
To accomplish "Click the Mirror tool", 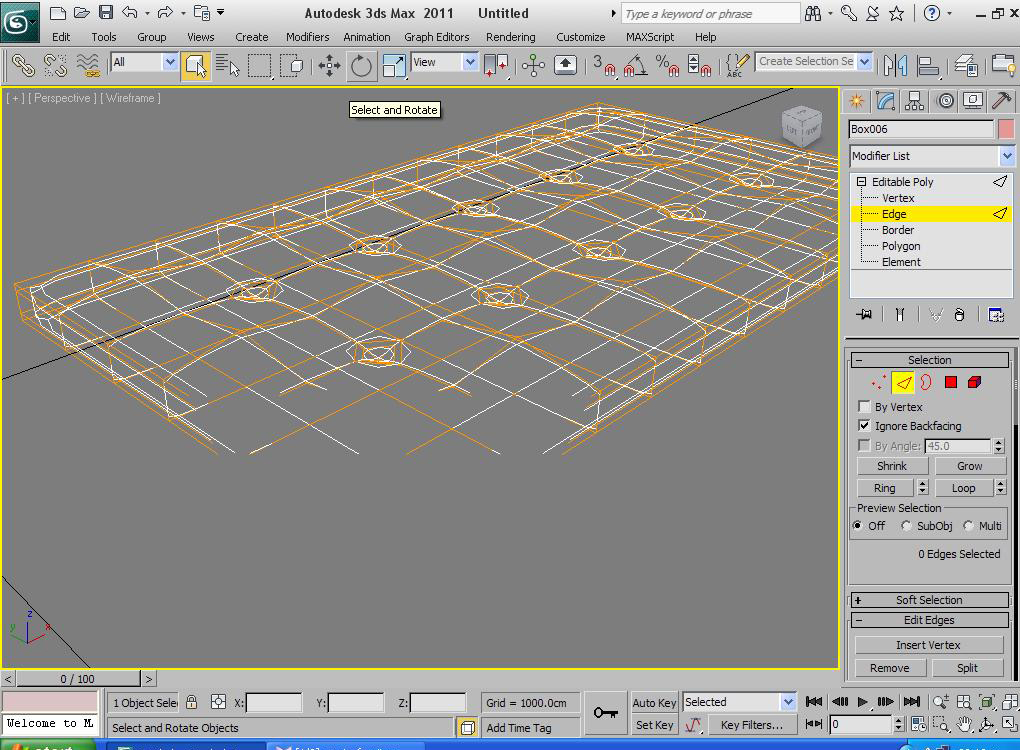I will (895, 65).
